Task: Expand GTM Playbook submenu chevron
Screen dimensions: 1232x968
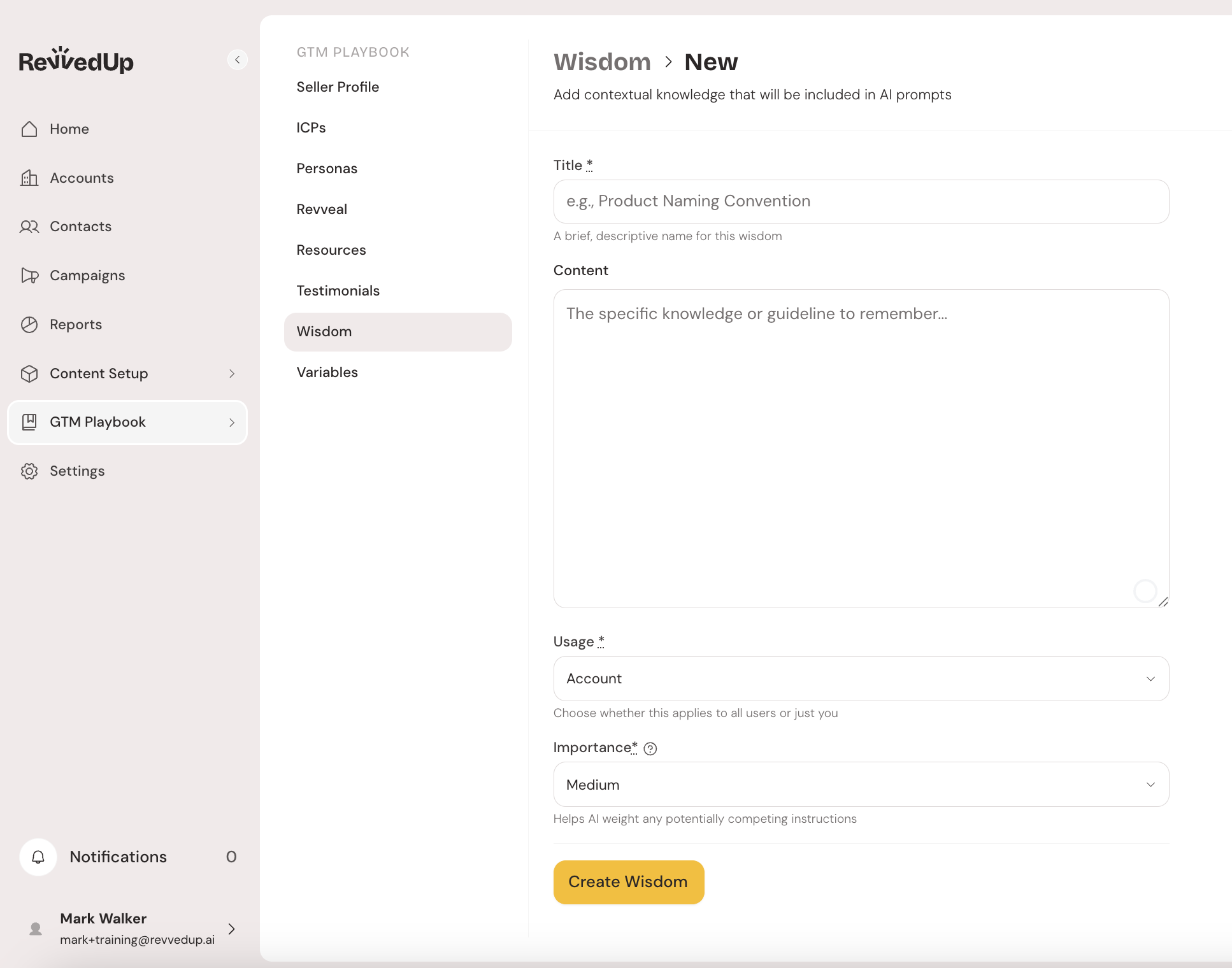Action: pos(232,423)
